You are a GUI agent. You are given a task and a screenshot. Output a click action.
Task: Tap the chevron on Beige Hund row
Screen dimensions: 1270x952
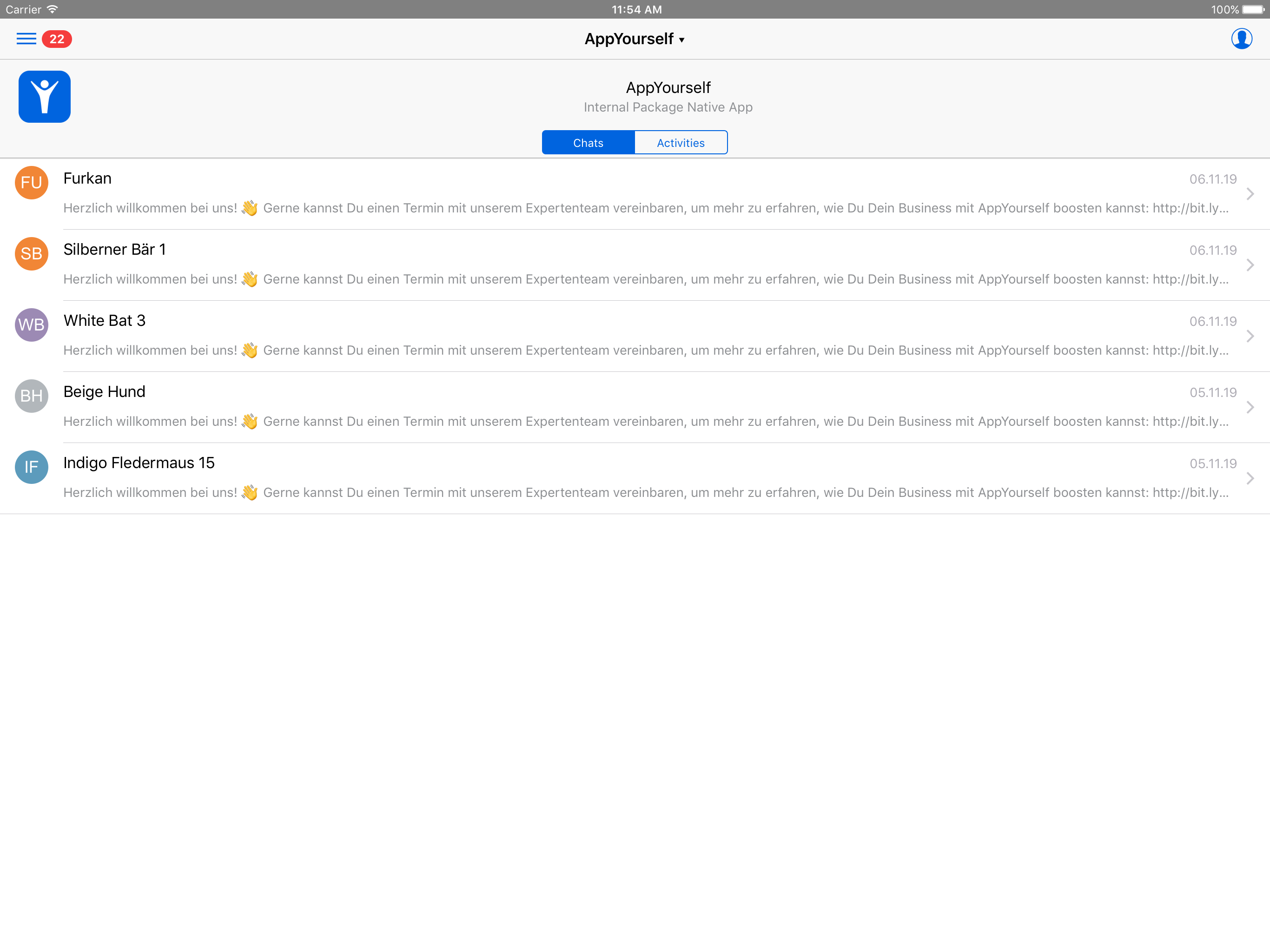click(1250, 408)
